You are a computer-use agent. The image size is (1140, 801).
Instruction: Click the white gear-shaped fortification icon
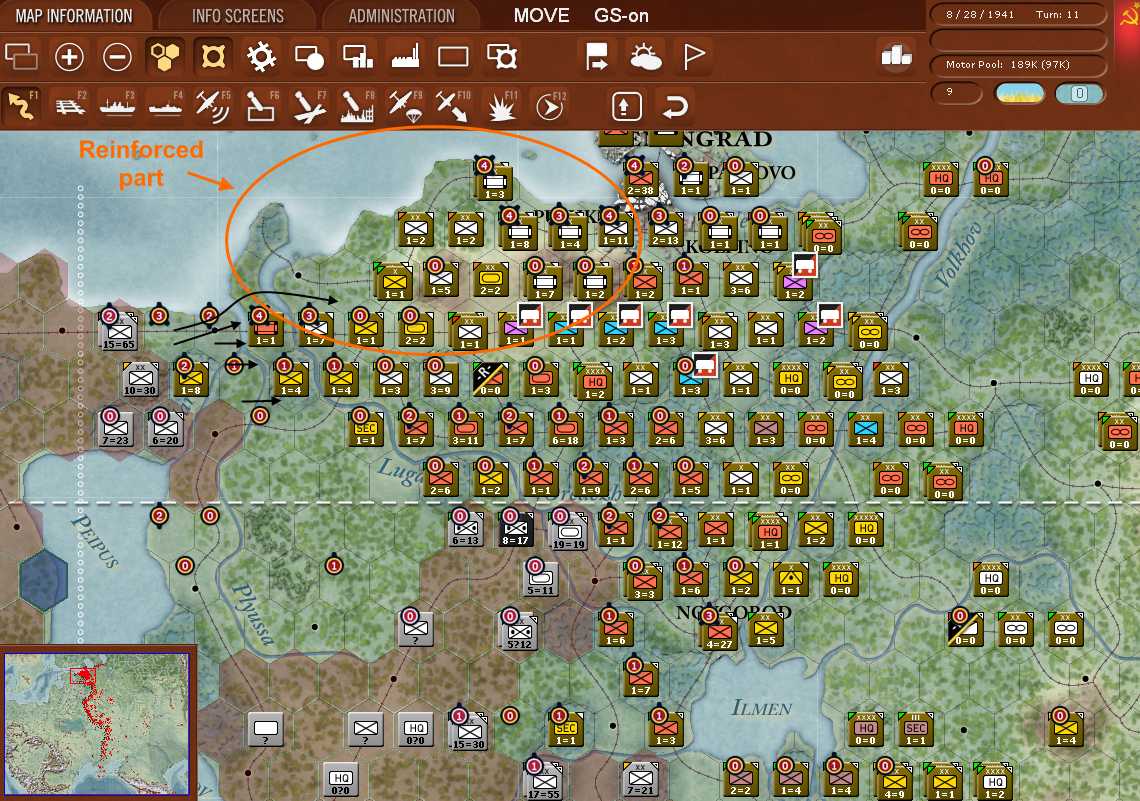261,57
